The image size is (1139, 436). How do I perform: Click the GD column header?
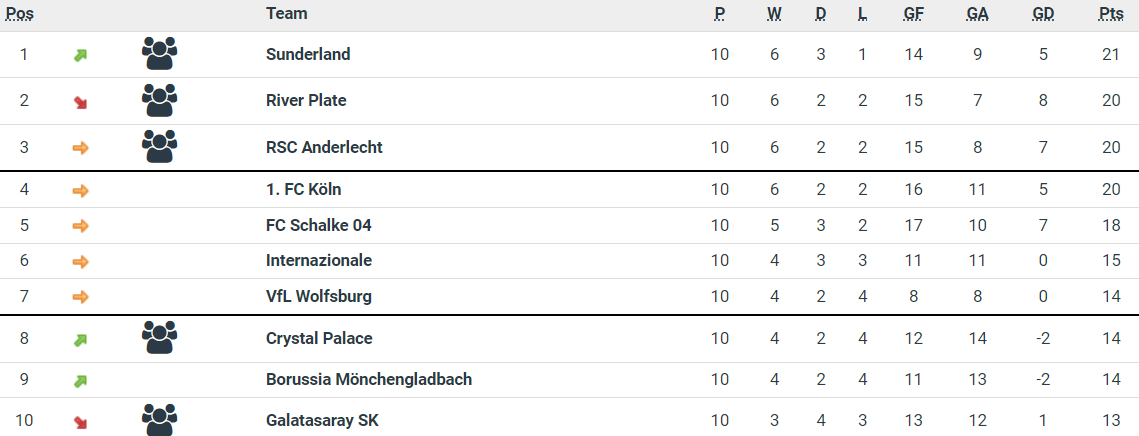tap(1043, 14)
